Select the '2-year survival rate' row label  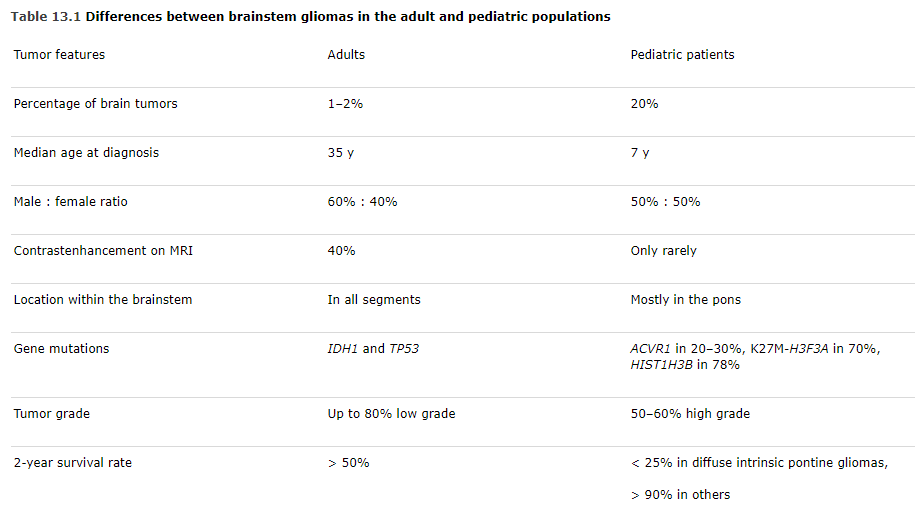(x=73, y=463)
